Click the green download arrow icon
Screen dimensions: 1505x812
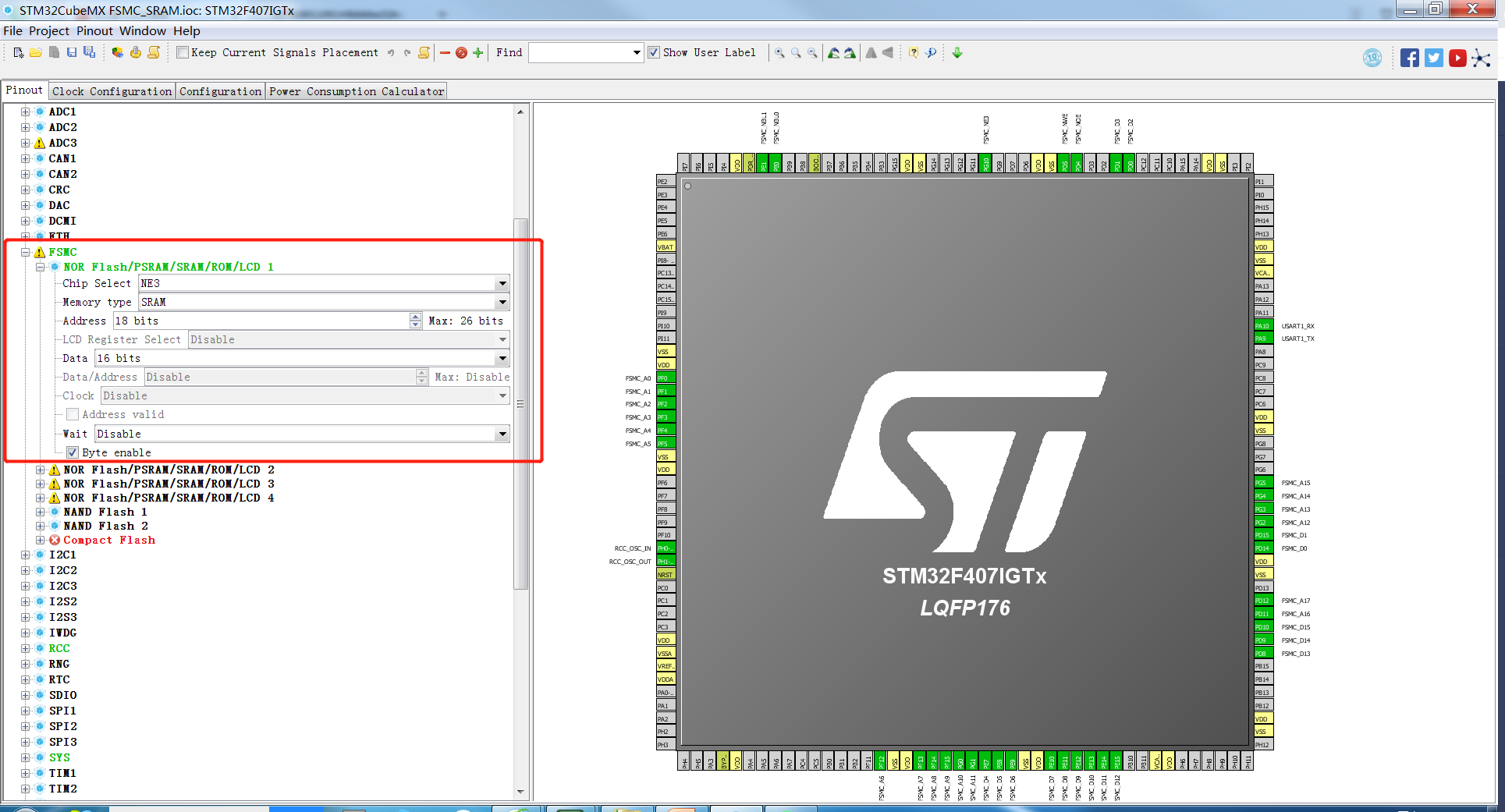(x=957, y=53)
